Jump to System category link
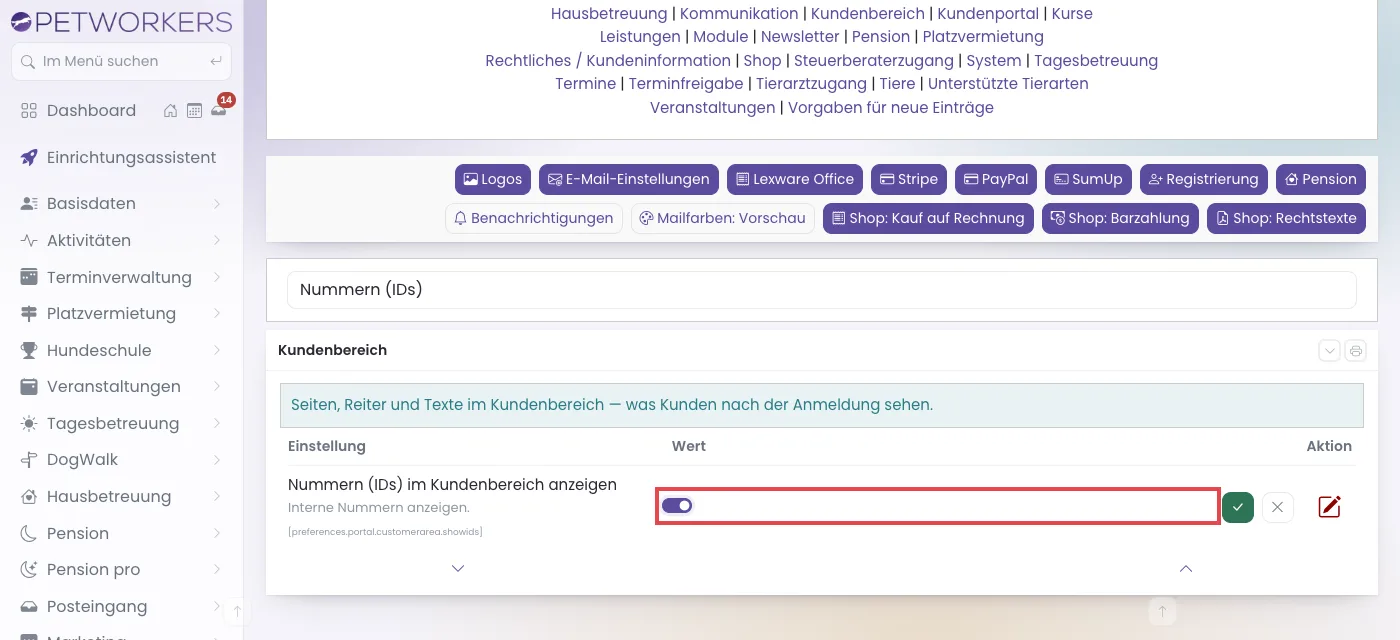Screen dimensions: 1400x640 [x=994, y=61]
